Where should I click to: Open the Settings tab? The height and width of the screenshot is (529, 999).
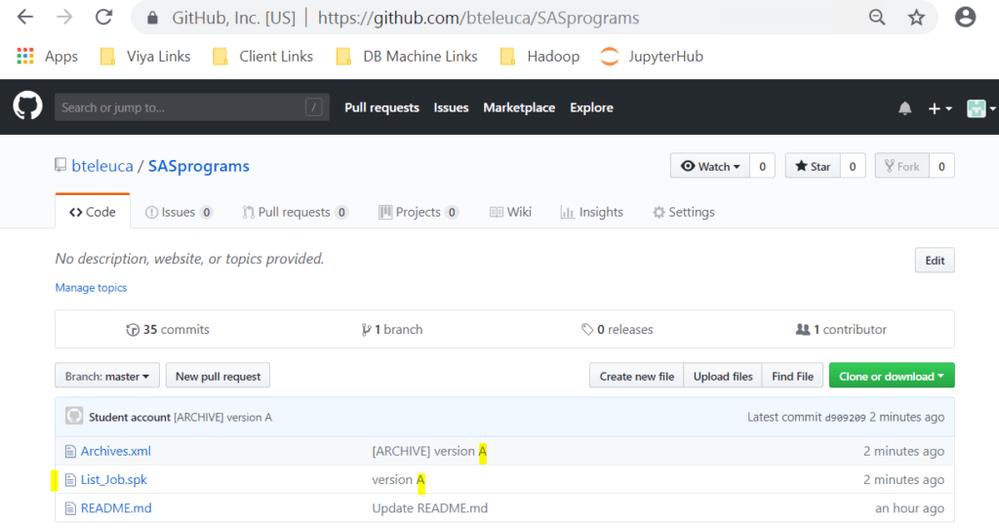click(x=684, y=212)
